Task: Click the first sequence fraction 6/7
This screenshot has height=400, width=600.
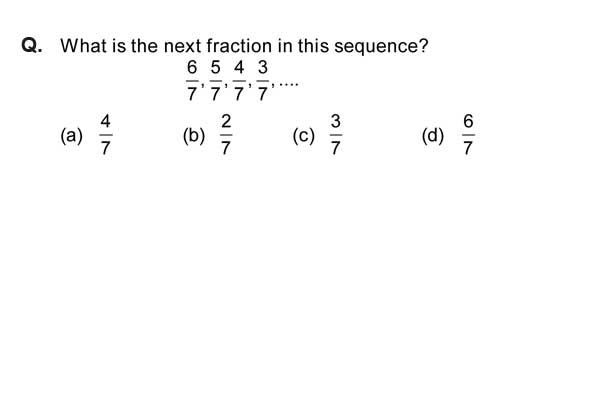Action: tap(192, 81)
